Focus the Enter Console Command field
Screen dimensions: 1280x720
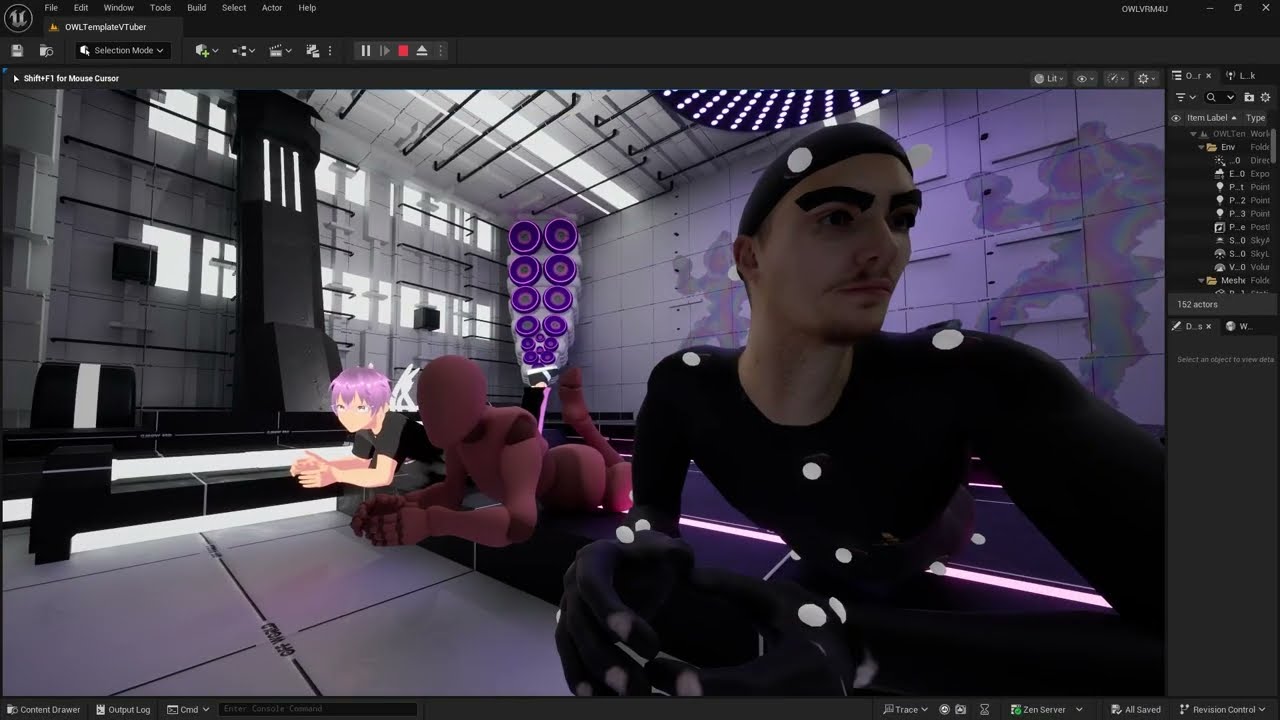point(317,709)
